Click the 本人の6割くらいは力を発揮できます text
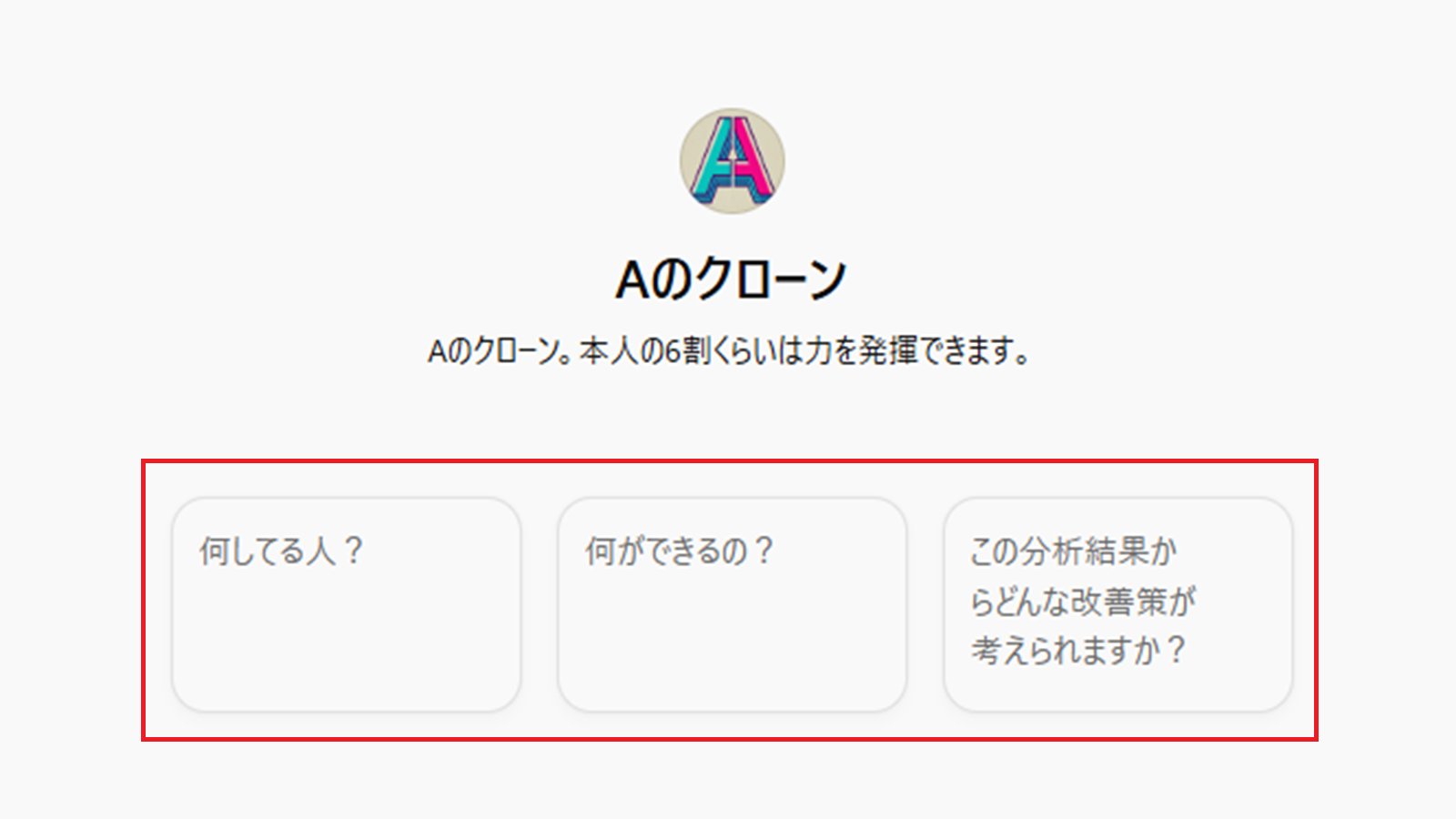The height and width of the screenshot is (819, 1456). click(804, 351)
